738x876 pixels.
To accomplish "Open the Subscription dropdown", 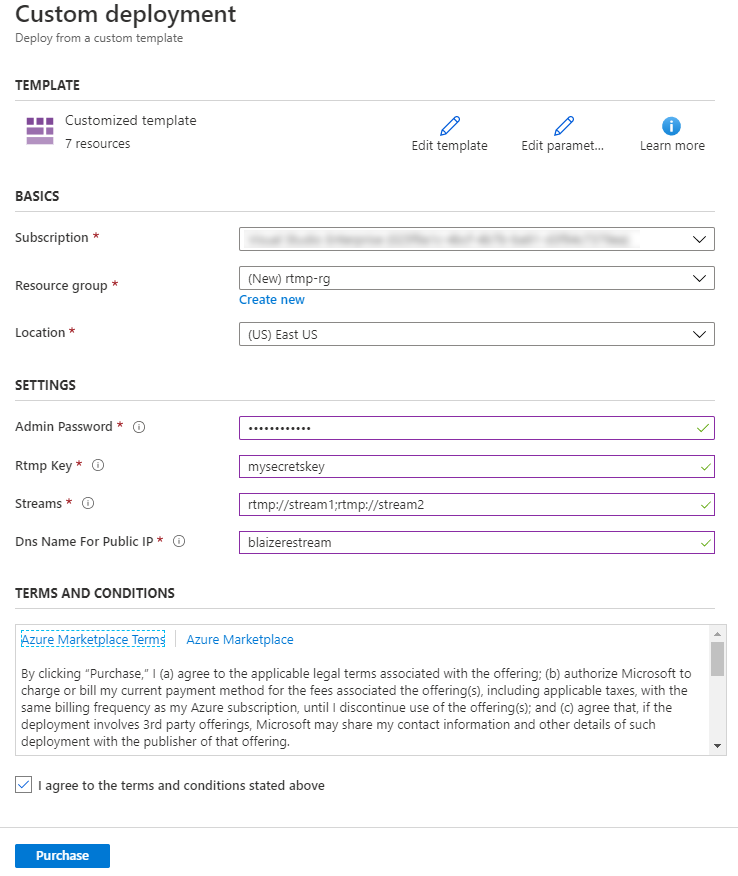I will click(477, 239).
